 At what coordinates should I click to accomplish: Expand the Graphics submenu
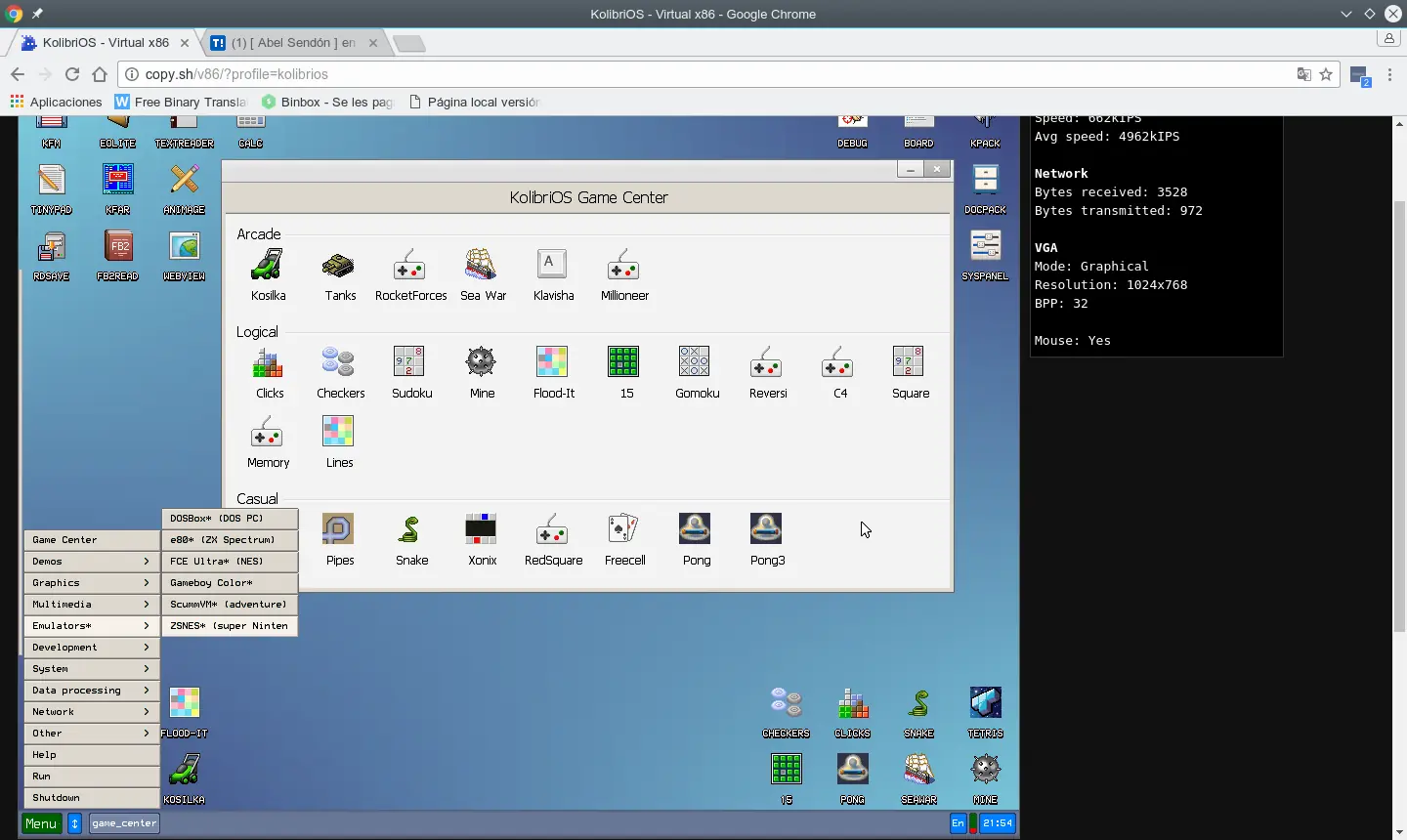click(x=92, y=583)
